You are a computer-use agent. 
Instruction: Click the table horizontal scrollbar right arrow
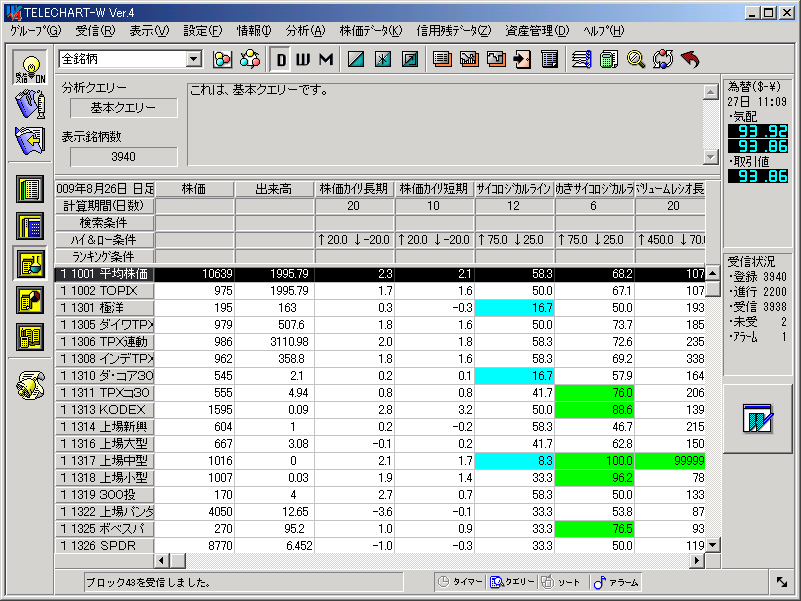[697, 561]
